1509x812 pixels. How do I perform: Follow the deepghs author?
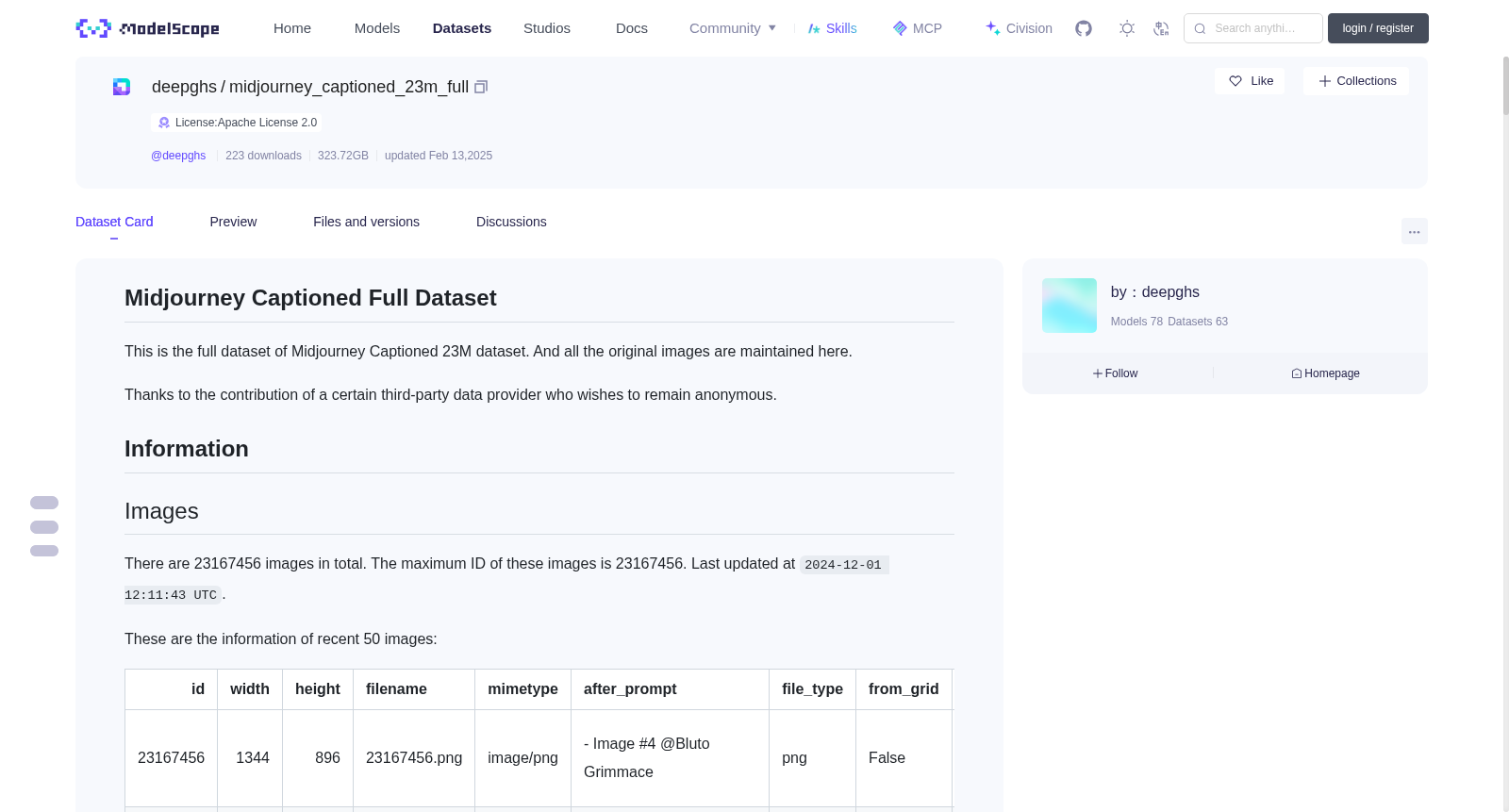coord(1116,373)
